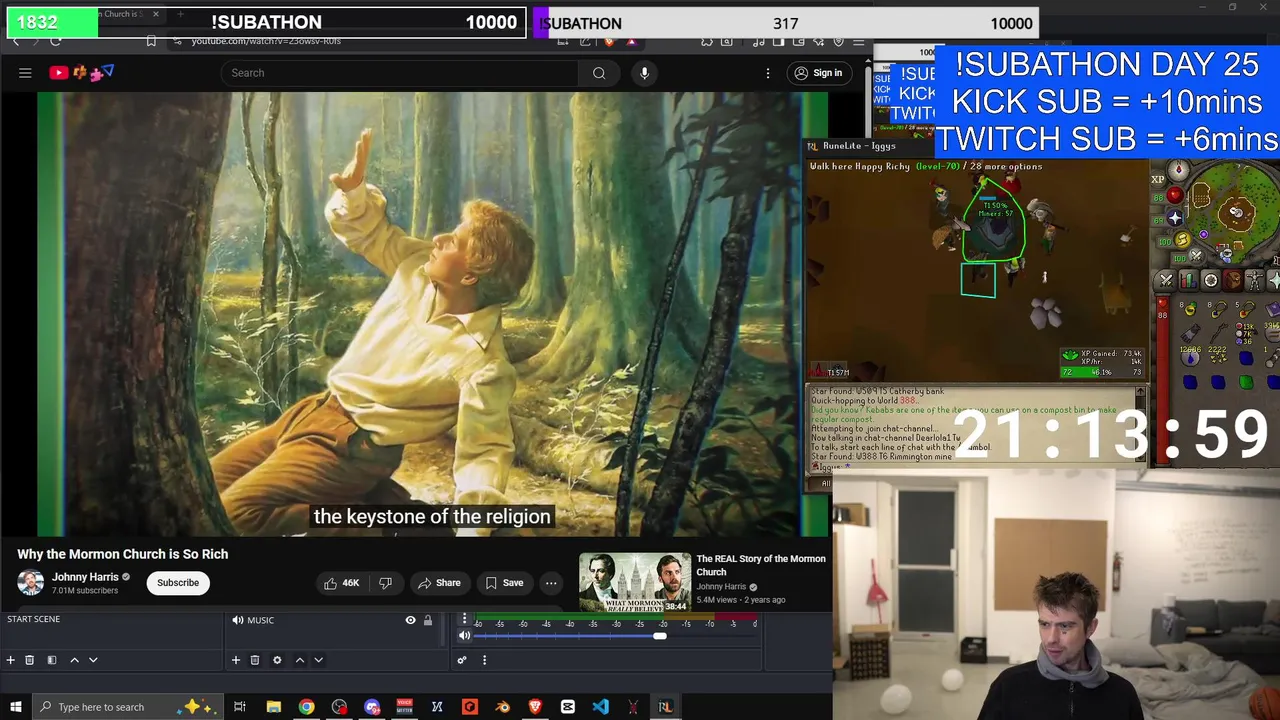Open Brave browser from the taskbar

tap(535, 707)
